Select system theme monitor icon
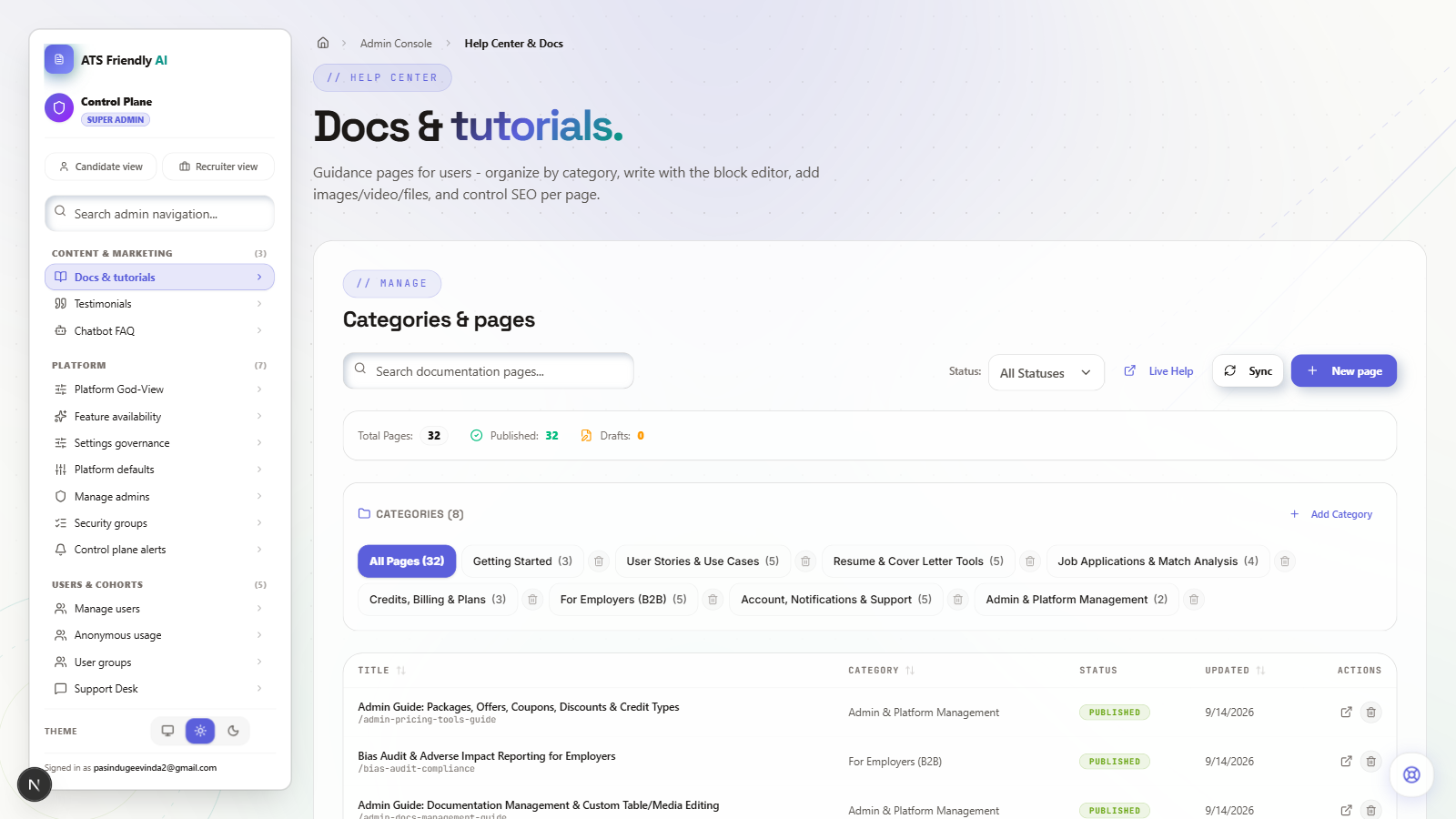Viewport: 1456px width, 819px height. (x=167, y=731)
